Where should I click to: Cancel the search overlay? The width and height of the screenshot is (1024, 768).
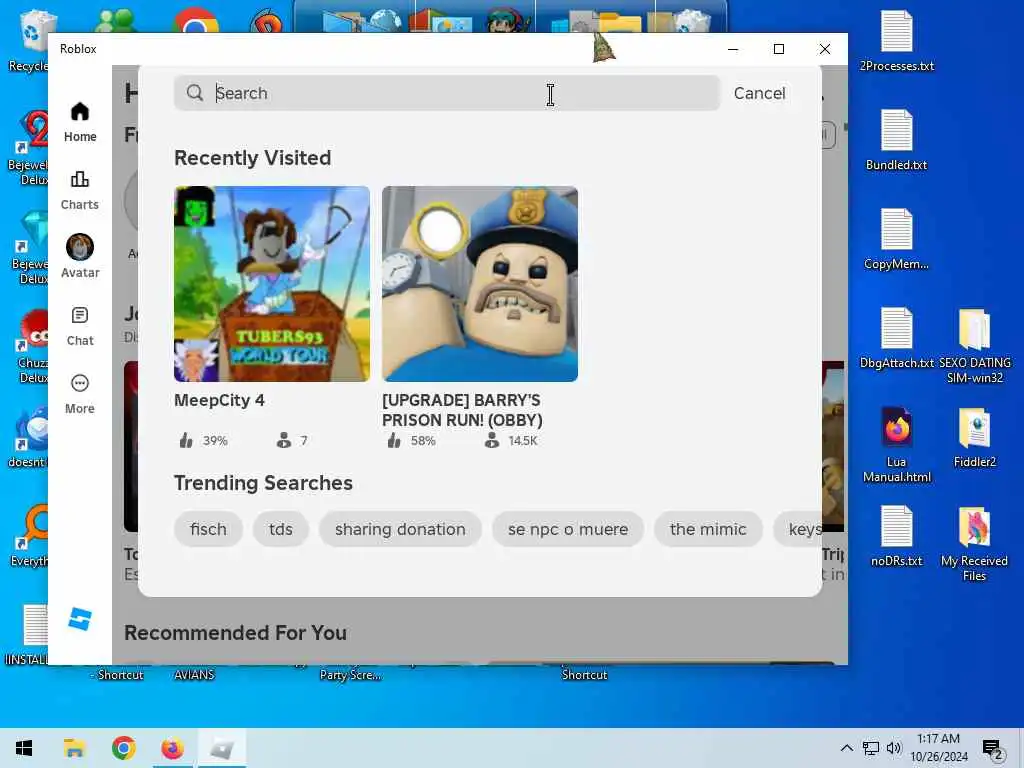759,93
